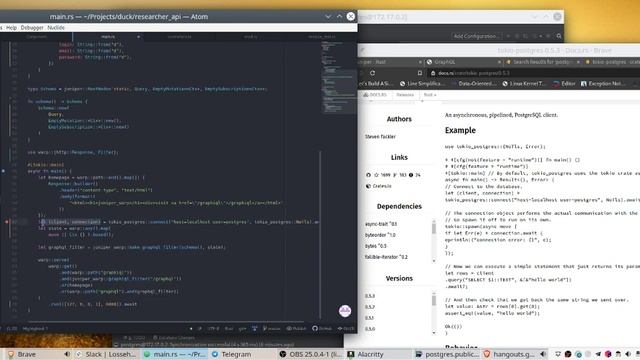Open the Help menu in Atom
Screen dimensions: 640x360
point(11,28)
